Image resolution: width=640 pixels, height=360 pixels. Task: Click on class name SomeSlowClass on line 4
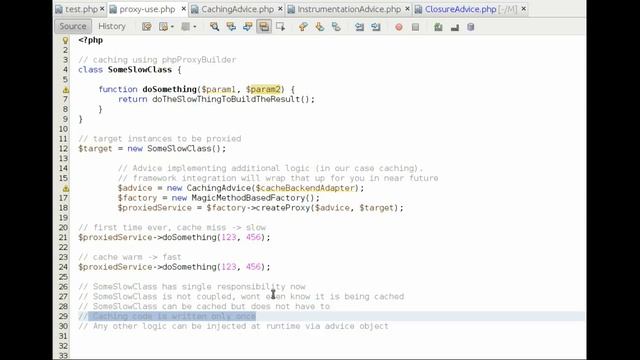[140, 69]
